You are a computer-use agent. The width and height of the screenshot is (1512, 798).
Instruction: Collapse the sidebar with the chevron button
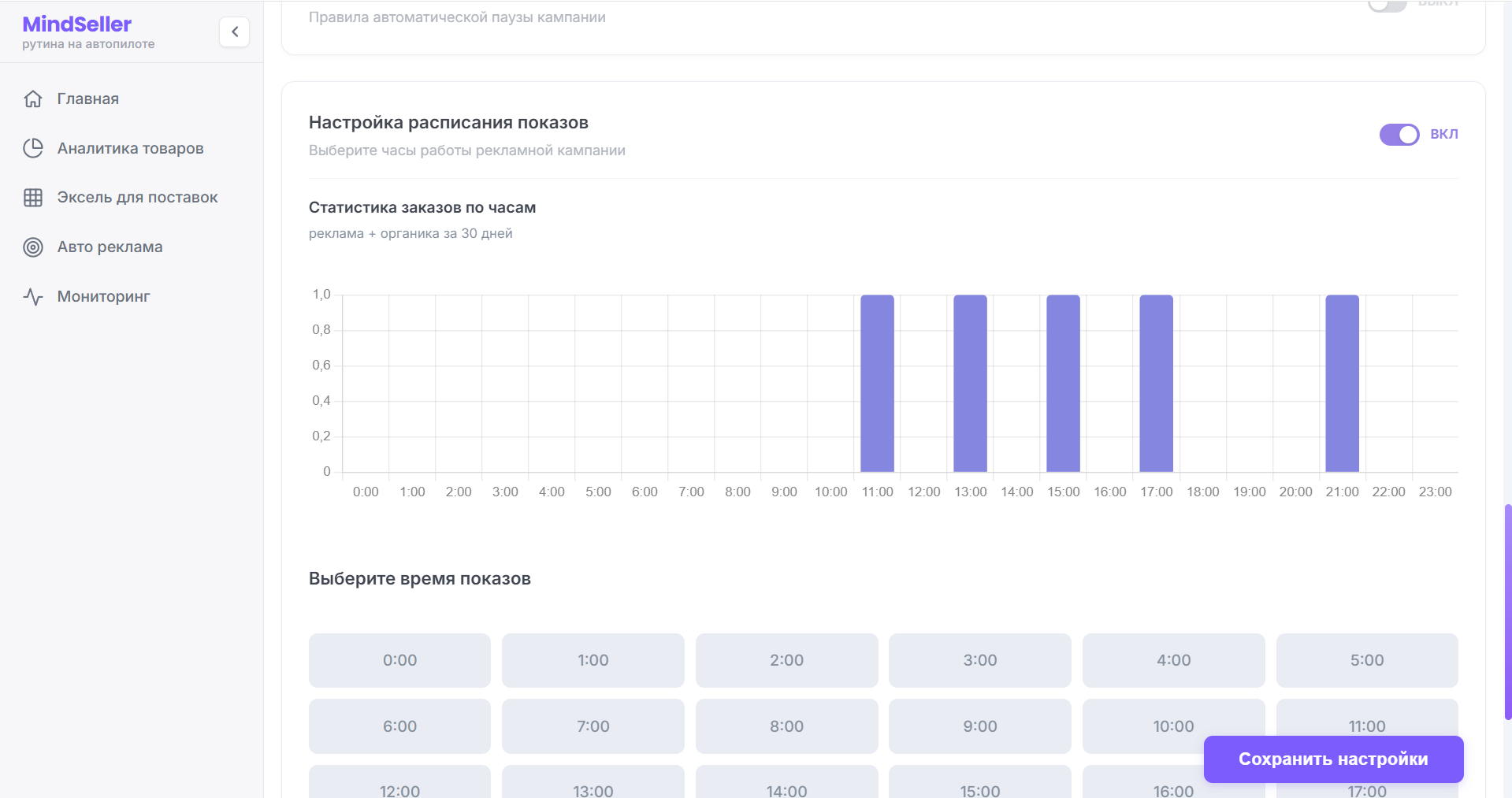[234, 32]
